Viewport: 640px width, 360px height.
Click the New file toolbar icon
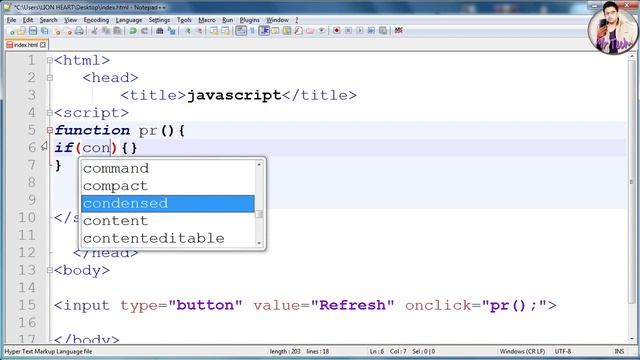point(11,31)
